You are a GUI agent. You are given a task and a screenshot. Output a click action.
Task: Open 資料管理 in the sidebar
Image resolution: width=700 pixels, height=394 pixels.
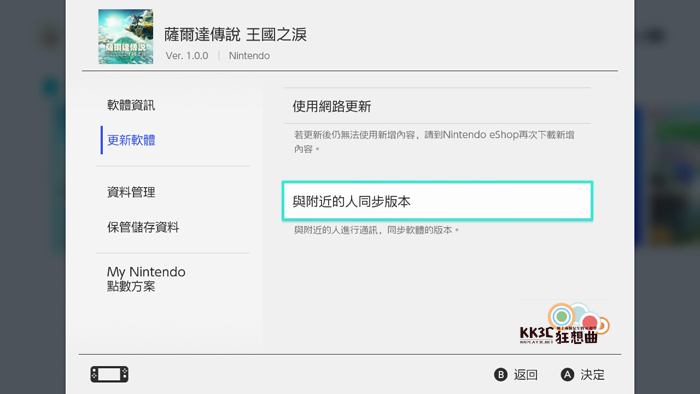[131, 192]
